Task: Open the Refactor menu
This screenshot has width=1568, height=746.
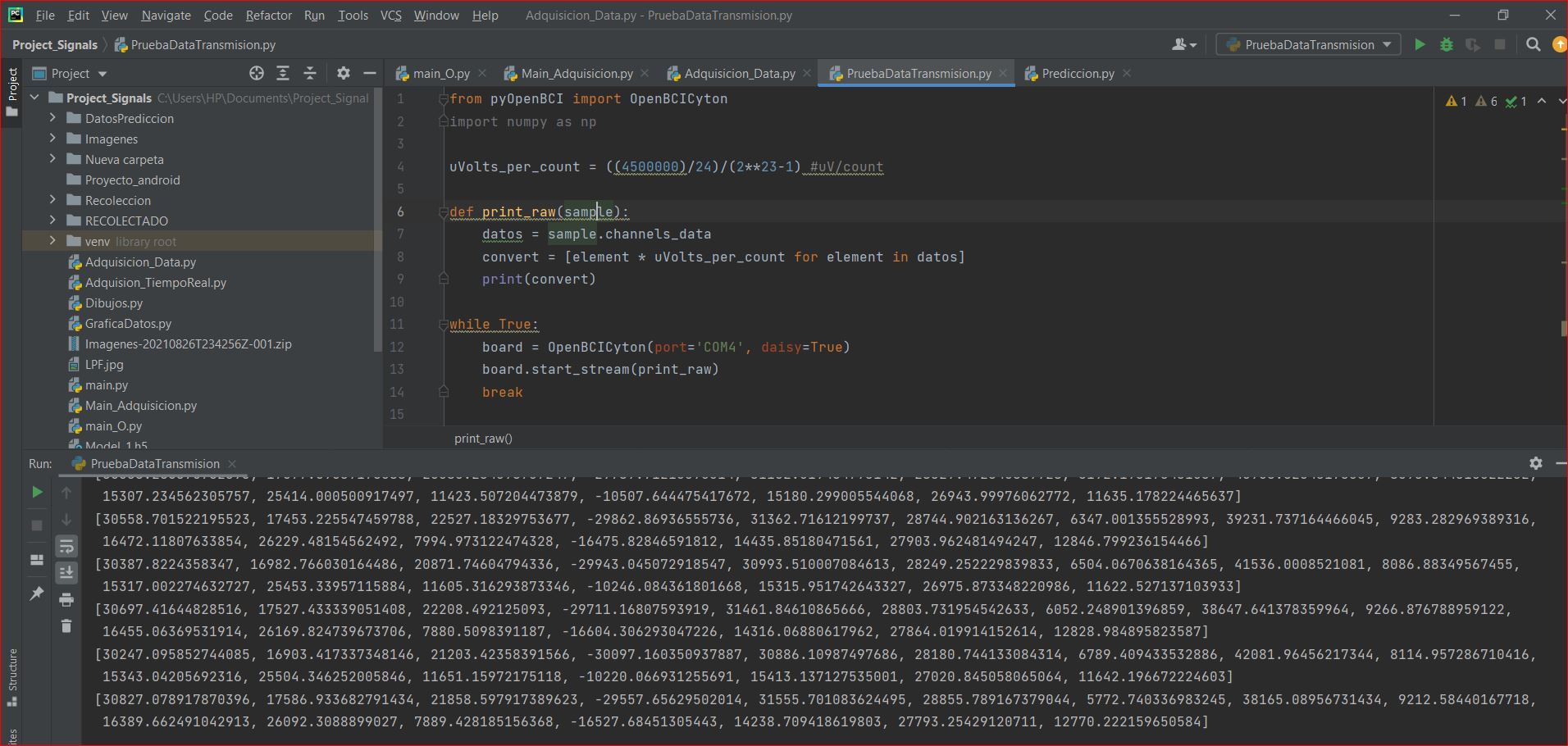Action: tap(268, 16)
